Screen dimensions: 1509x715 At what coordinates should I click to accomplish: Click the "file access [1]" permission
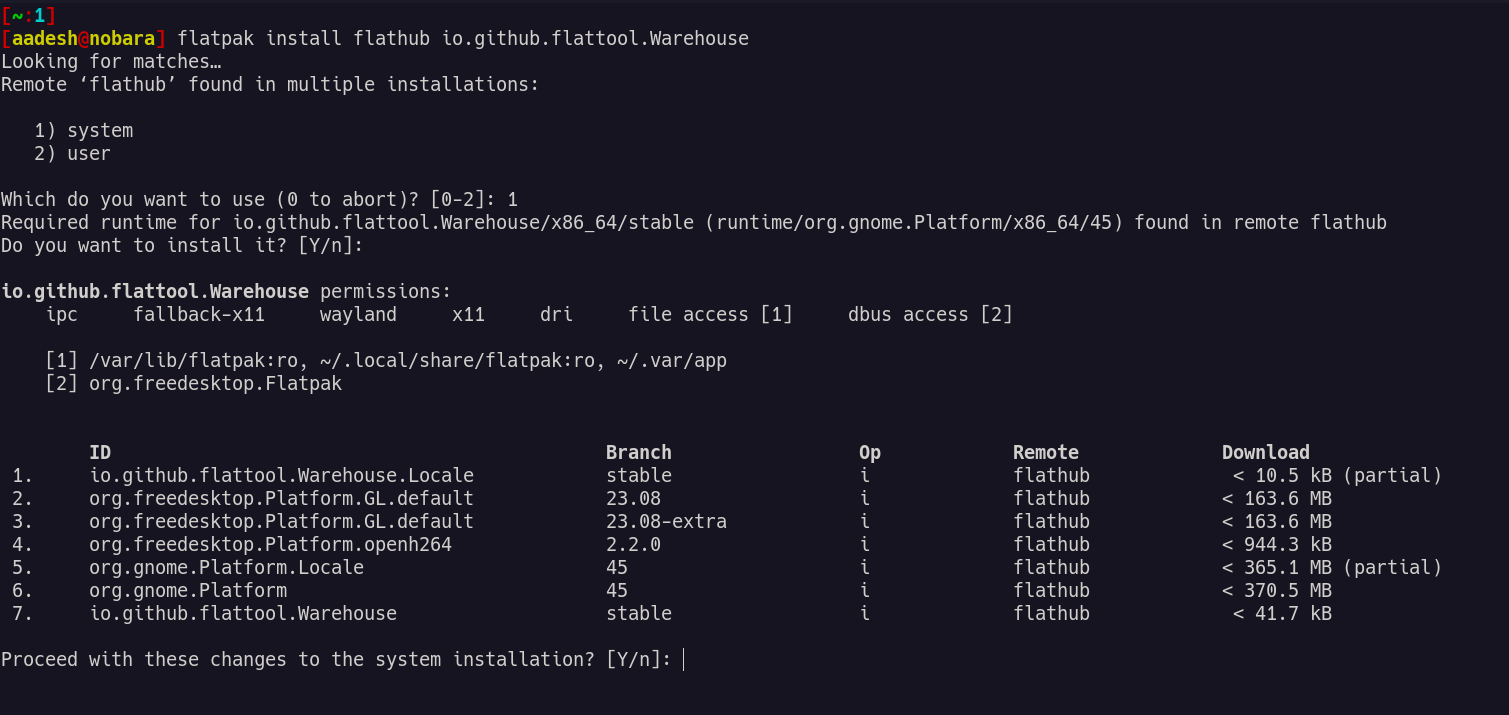(710, 314)
